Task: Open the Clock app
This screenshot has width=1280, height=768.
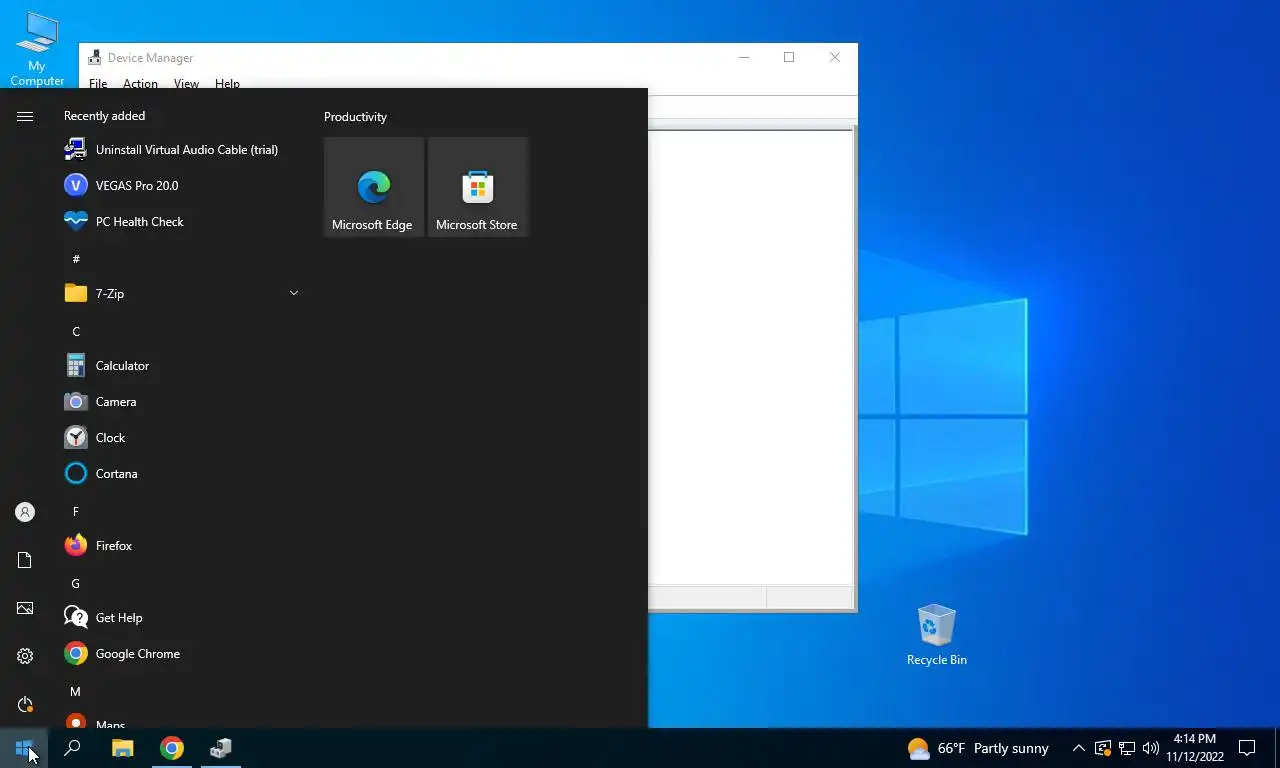Action: pyautogui.click(x=180, y=438)
